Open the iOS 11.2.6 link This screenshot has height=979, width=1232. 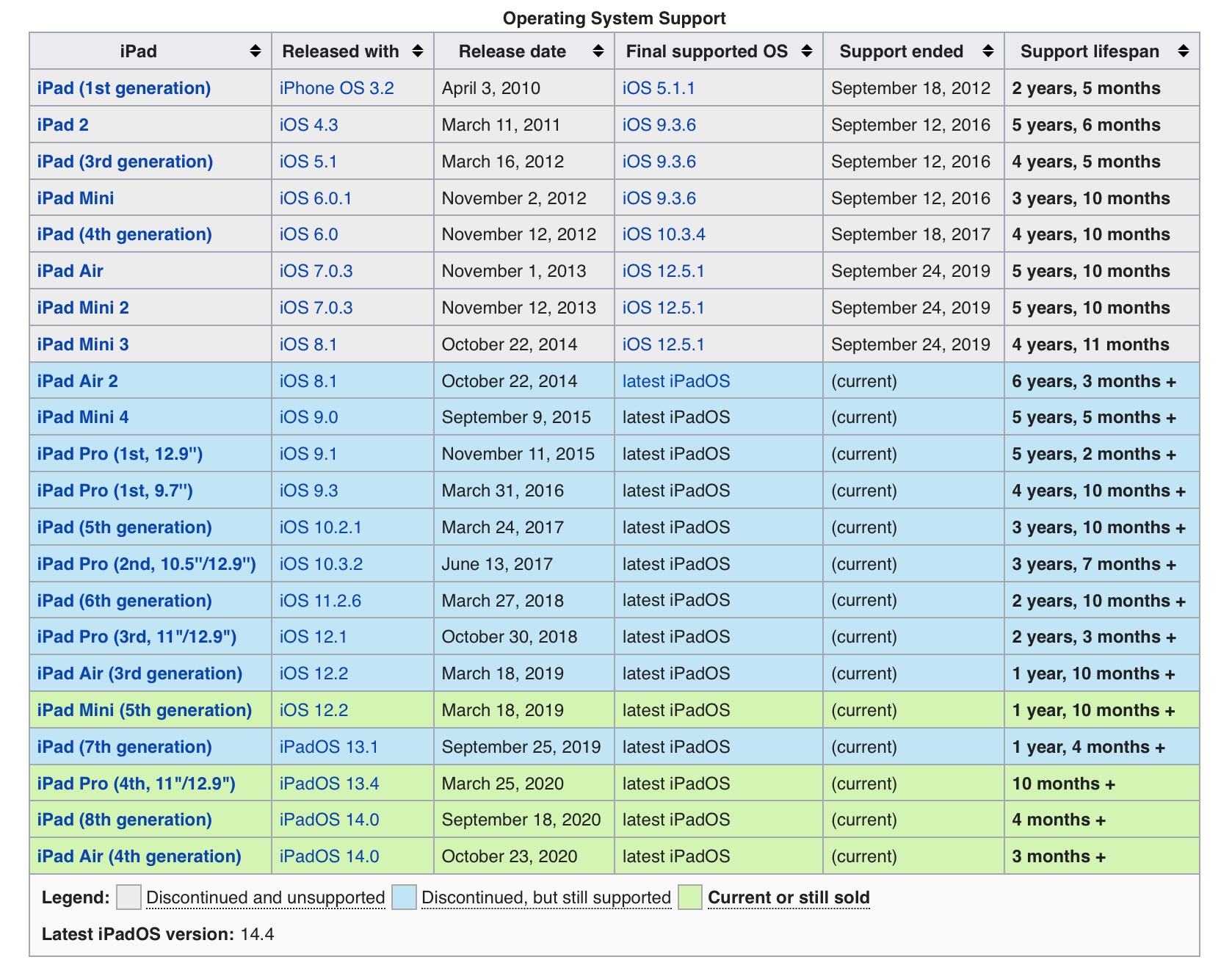pyautogui.click(x=321, y=601)
